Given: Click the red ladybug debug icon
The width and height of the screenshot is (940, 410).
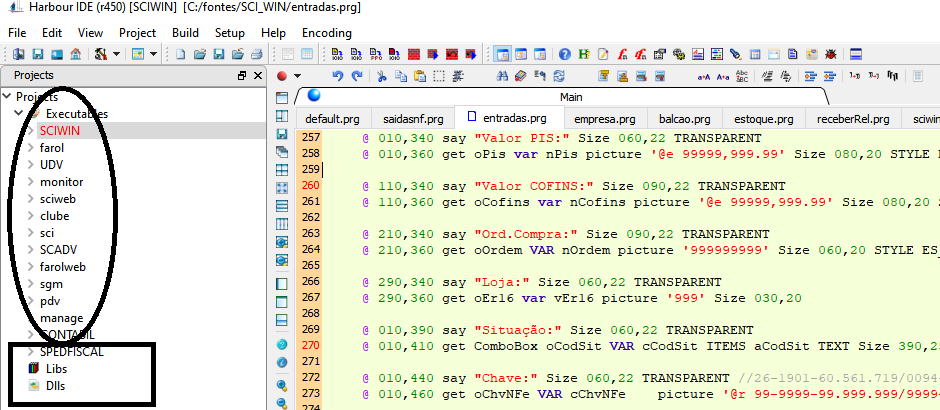Looking at the screenshot, I should [x=832, y=54].
